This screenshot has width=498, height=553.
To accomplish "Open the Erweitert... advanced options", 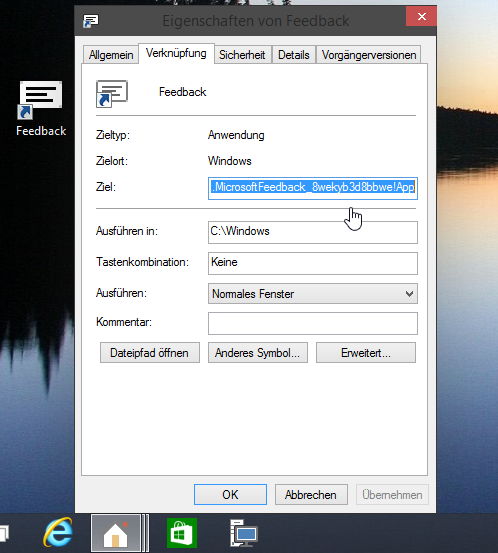I will (x=366, y=353).
